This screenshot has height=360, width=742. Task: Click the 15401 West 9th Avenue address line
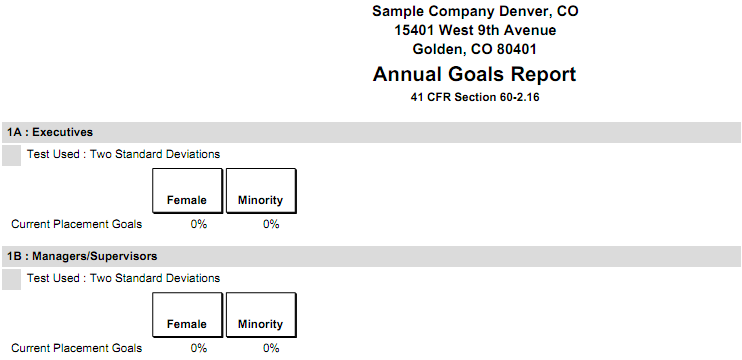tap(476, 30)
